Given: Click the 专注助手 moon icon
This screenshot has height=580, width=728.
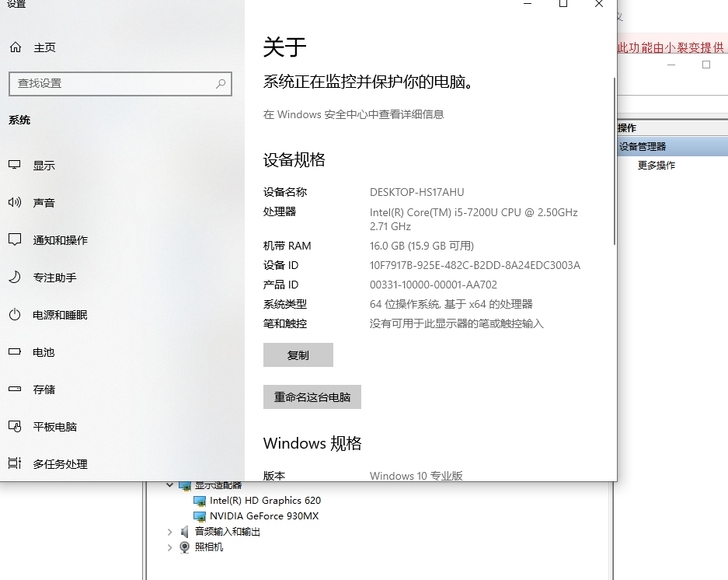Looking at the screenshot, I should (14, 277).
